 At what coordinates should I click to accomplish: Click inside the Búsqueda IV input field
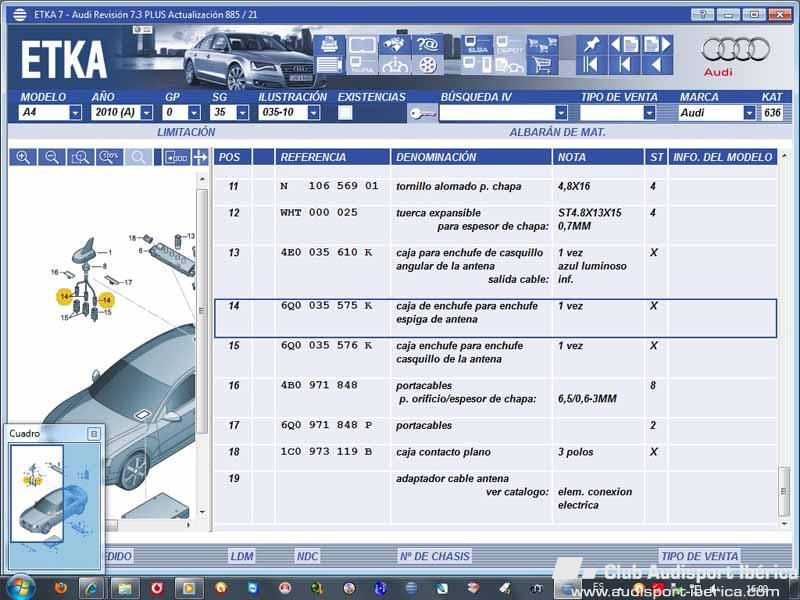point(497,112)
